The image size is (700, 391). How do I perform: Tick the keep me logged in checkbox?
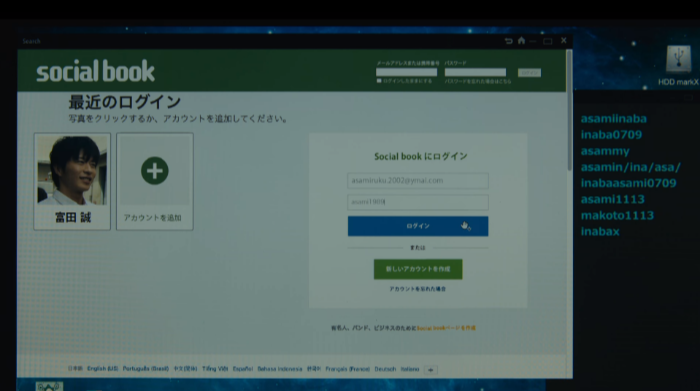point(379,81)
